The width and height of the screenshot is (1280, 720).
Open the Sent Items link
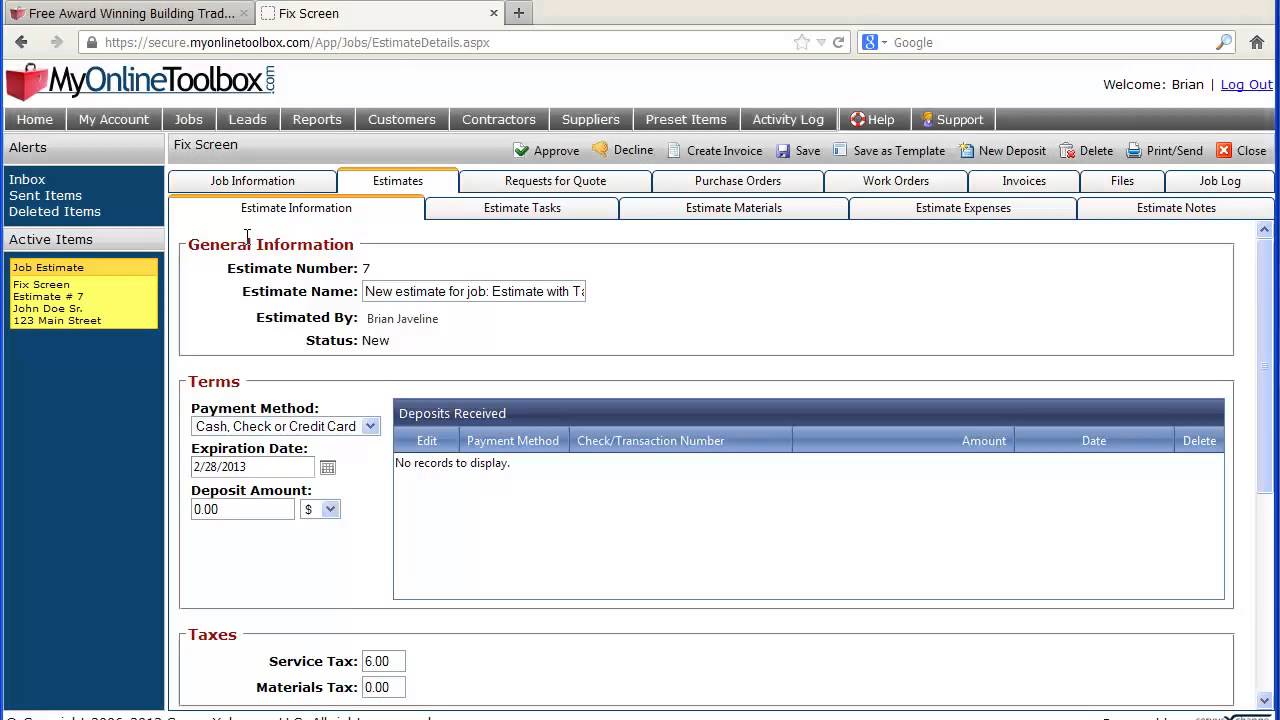(x=45, y=195)
